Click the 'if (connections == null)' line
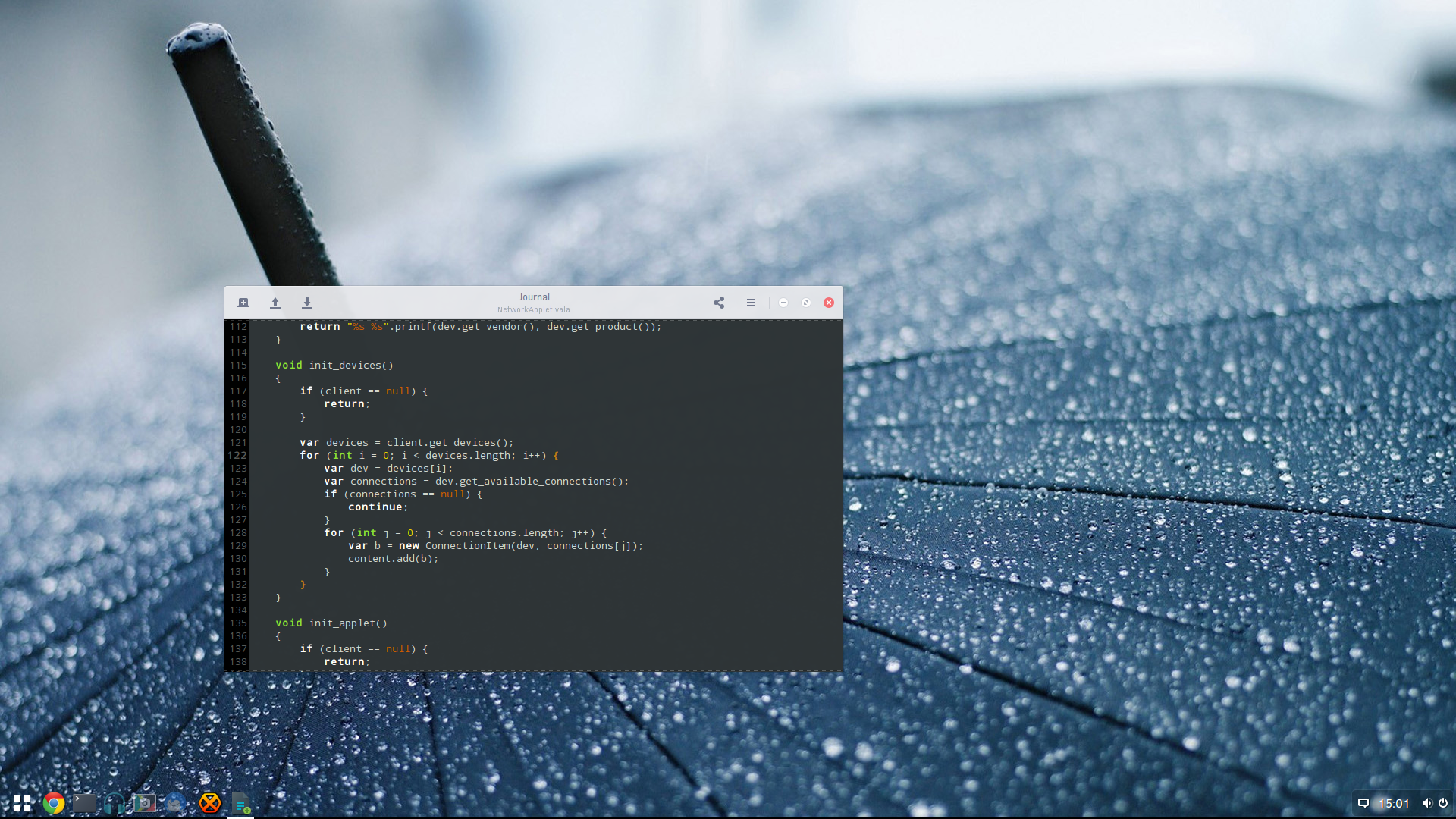 pyautogui.click(x=403, y=494)
